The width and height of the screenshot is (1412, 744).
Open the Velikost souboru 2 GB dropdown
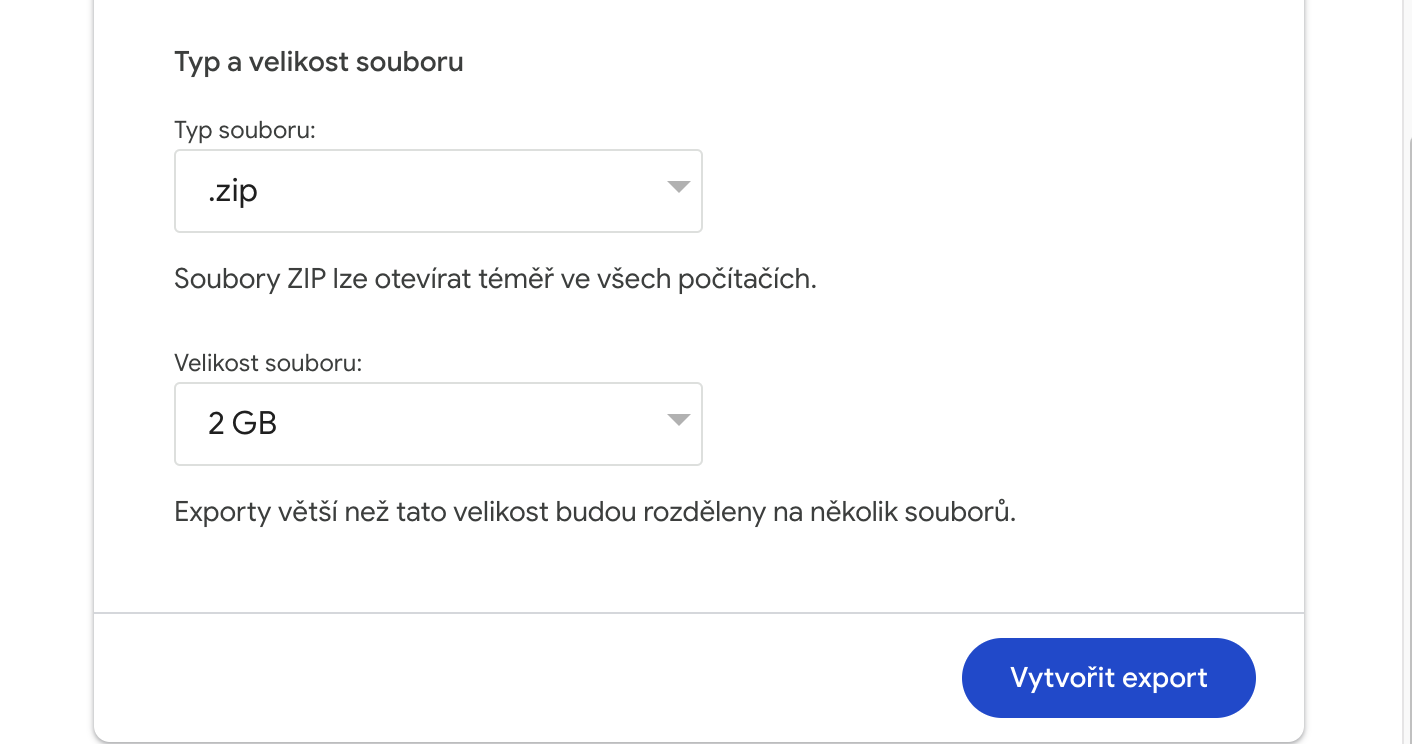438,424
